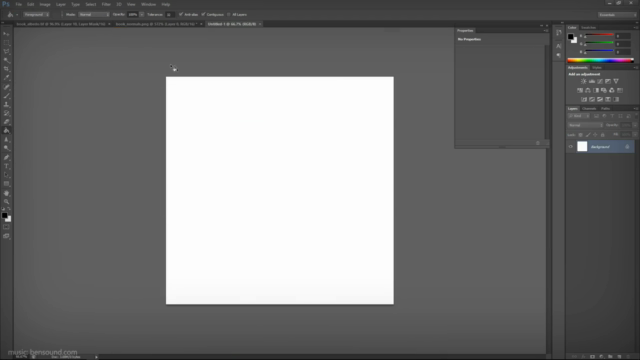Select the Healing Brush tool
Image resolution: width=640 pixels, height=360 pixels.
click(7, 87)
